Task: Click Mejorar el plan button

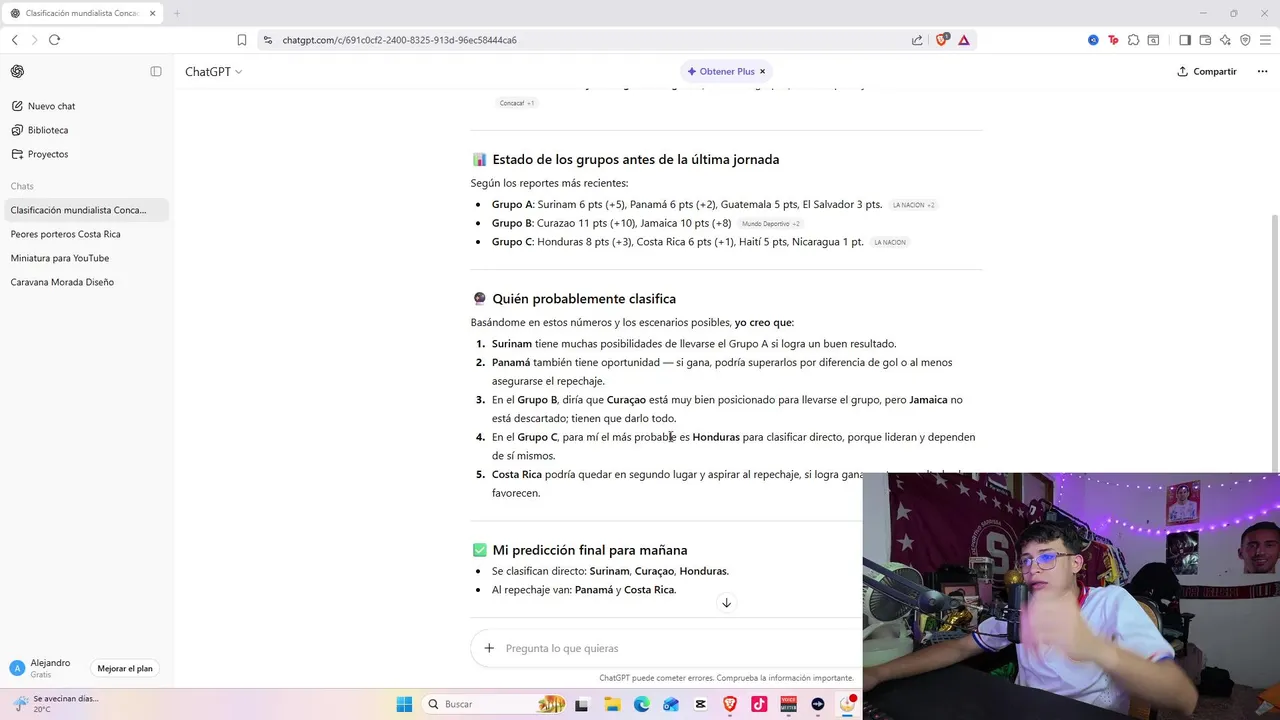Action: [125, 668]
